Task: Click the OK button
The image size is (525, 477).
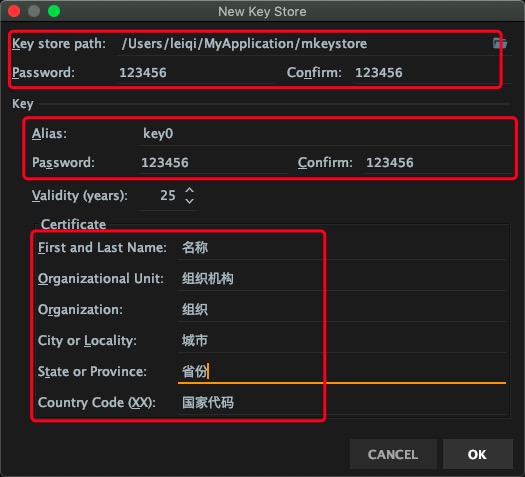Action: click(478, 454)
